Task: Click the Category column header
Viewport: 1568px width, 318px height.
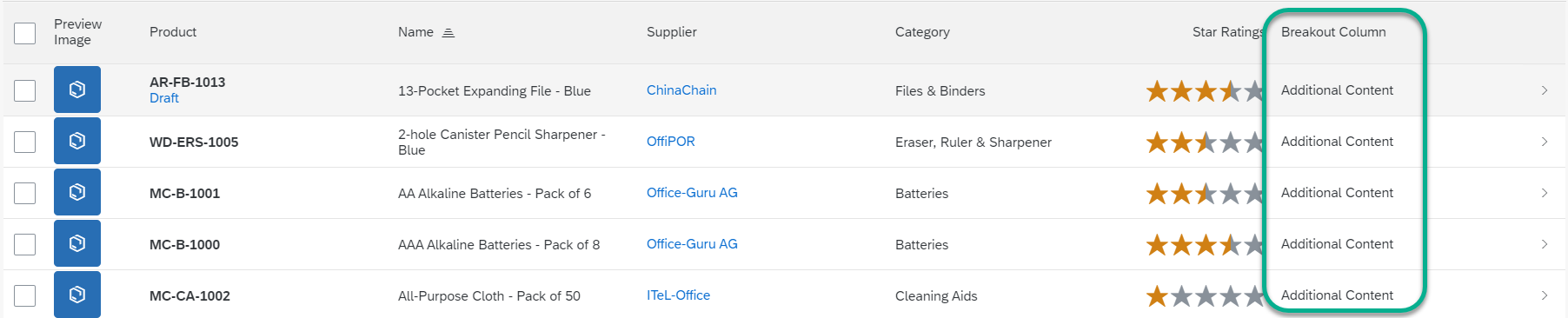Action: coord(922,32)
